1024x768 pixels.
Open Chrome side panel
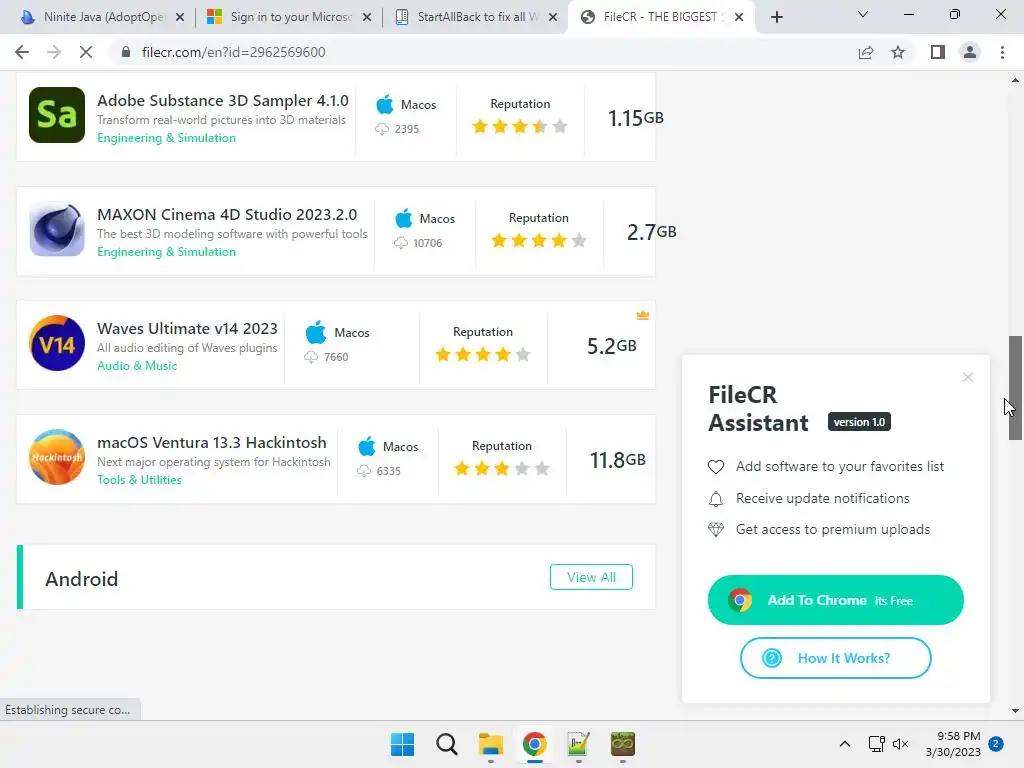tap(938, 52)
